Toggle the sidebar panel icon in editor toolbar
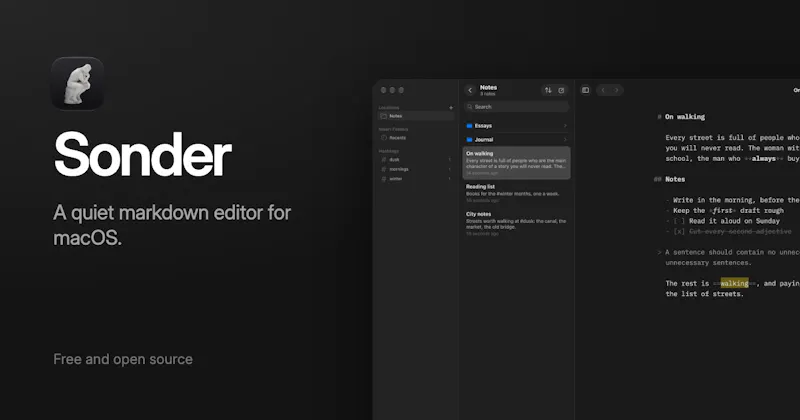800x420 pixels. click(x=585, y=90)
